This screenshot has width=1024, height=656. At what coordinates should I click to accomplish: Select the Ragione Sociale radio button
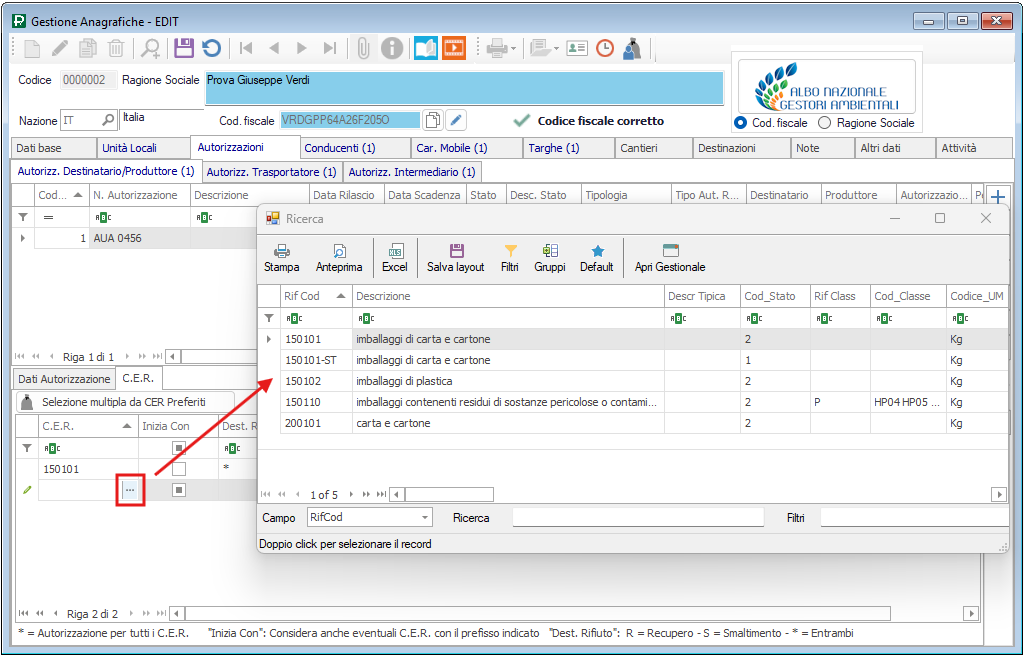825,123
